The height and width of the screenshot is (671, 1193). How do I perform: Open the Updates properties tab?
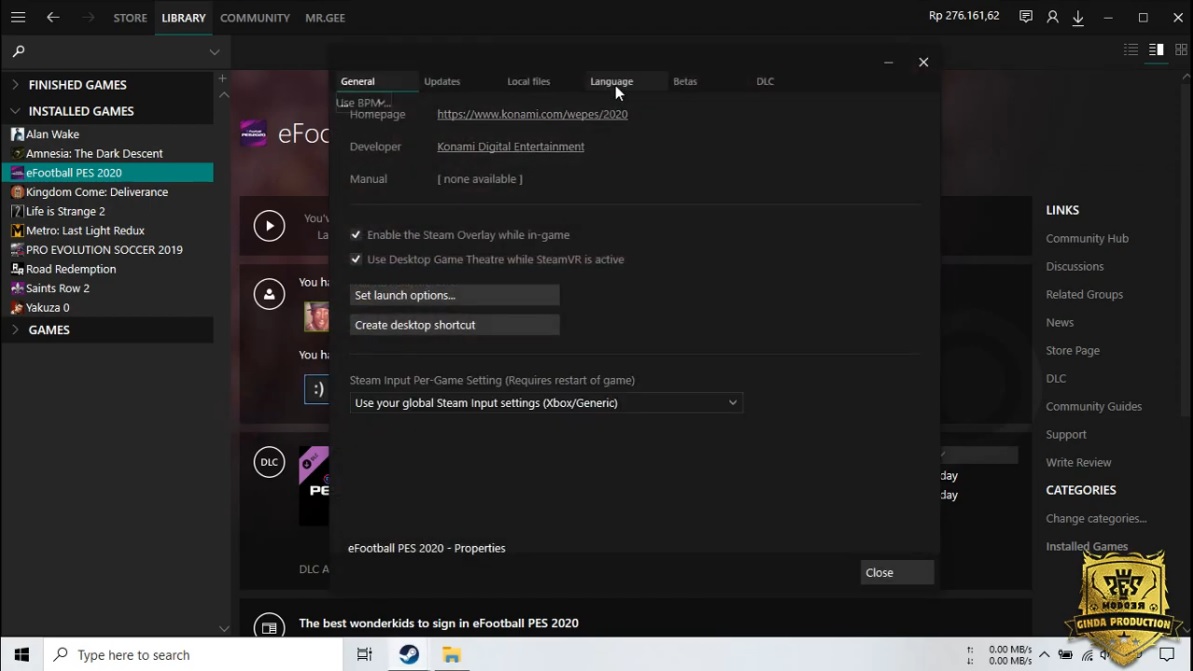pos(442,81)
